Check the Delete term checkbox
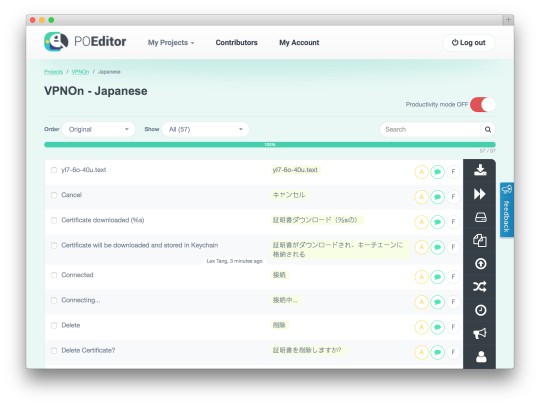This screenshot has height=406, width=540. 54,325
